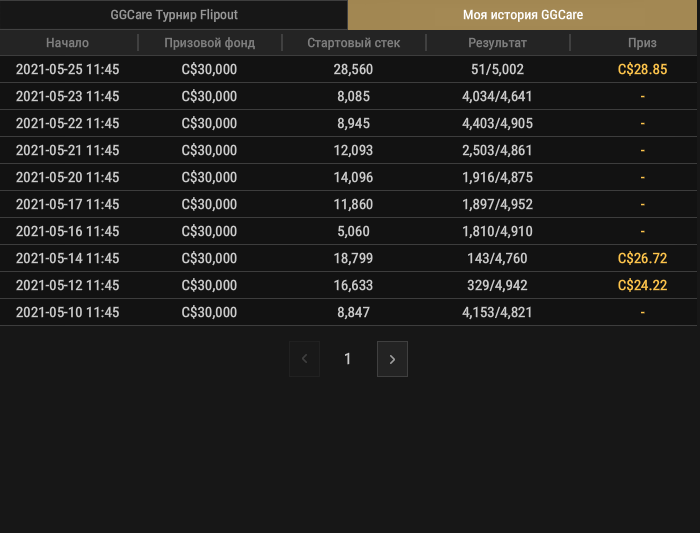Sort by Призовой фонд column header

pos(209,43)
